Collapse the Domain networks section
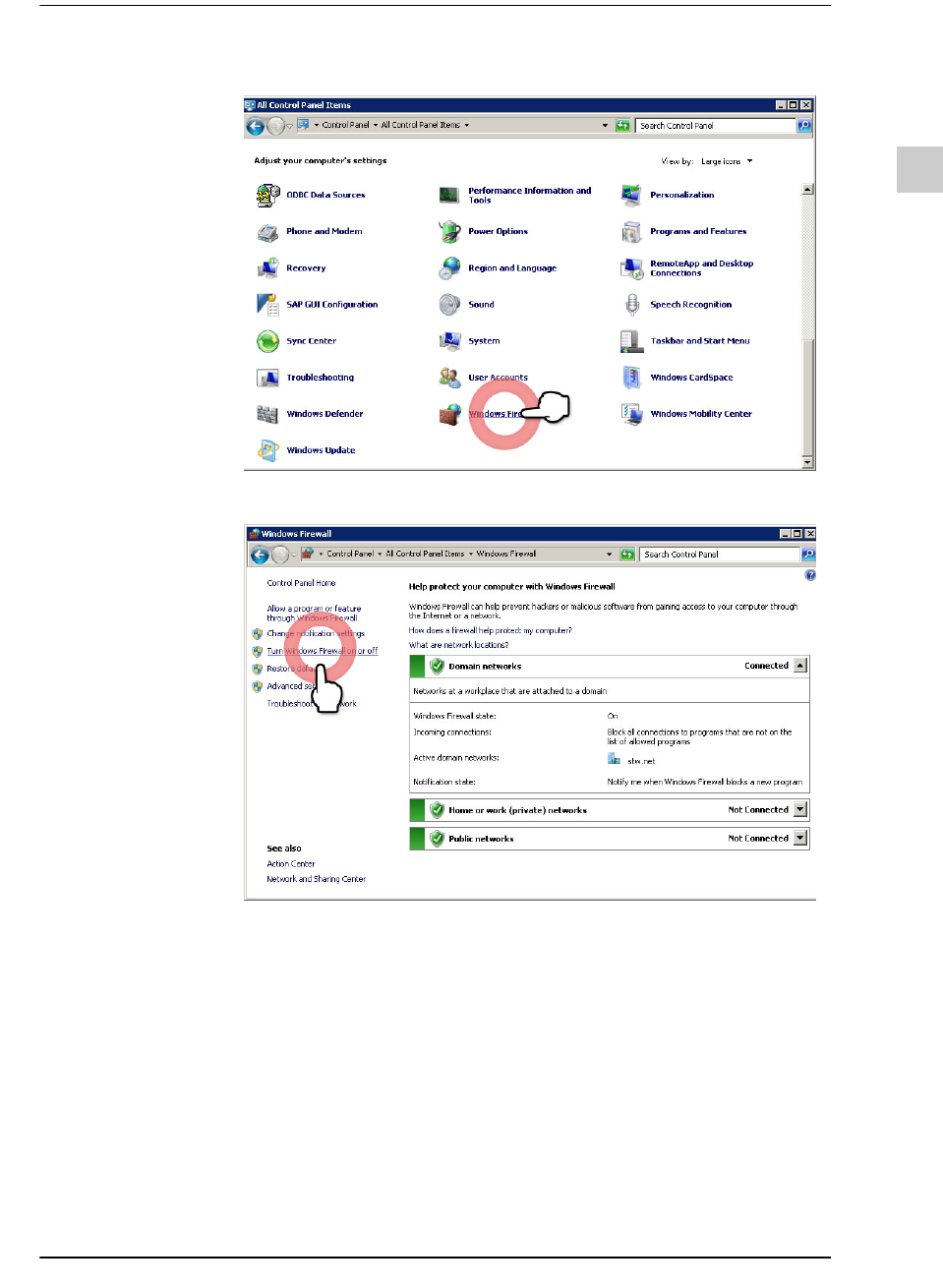 click(800, 666)
